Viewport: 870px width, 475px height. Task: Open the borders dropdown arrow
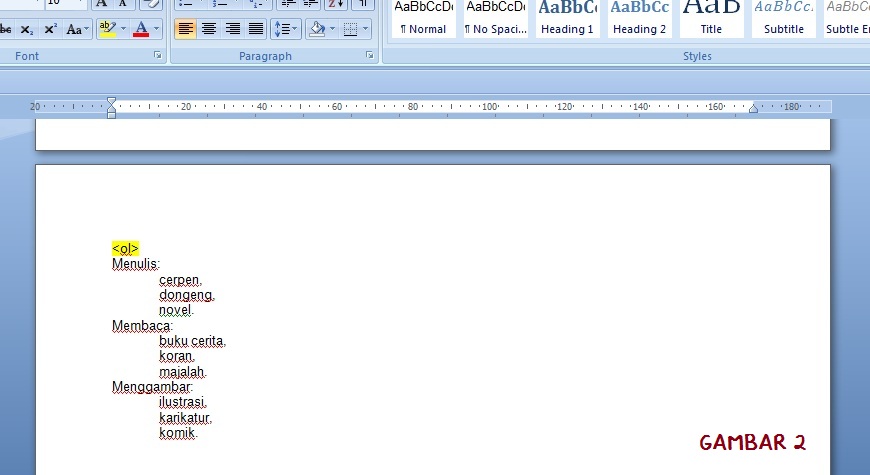[x=365, y=29]
